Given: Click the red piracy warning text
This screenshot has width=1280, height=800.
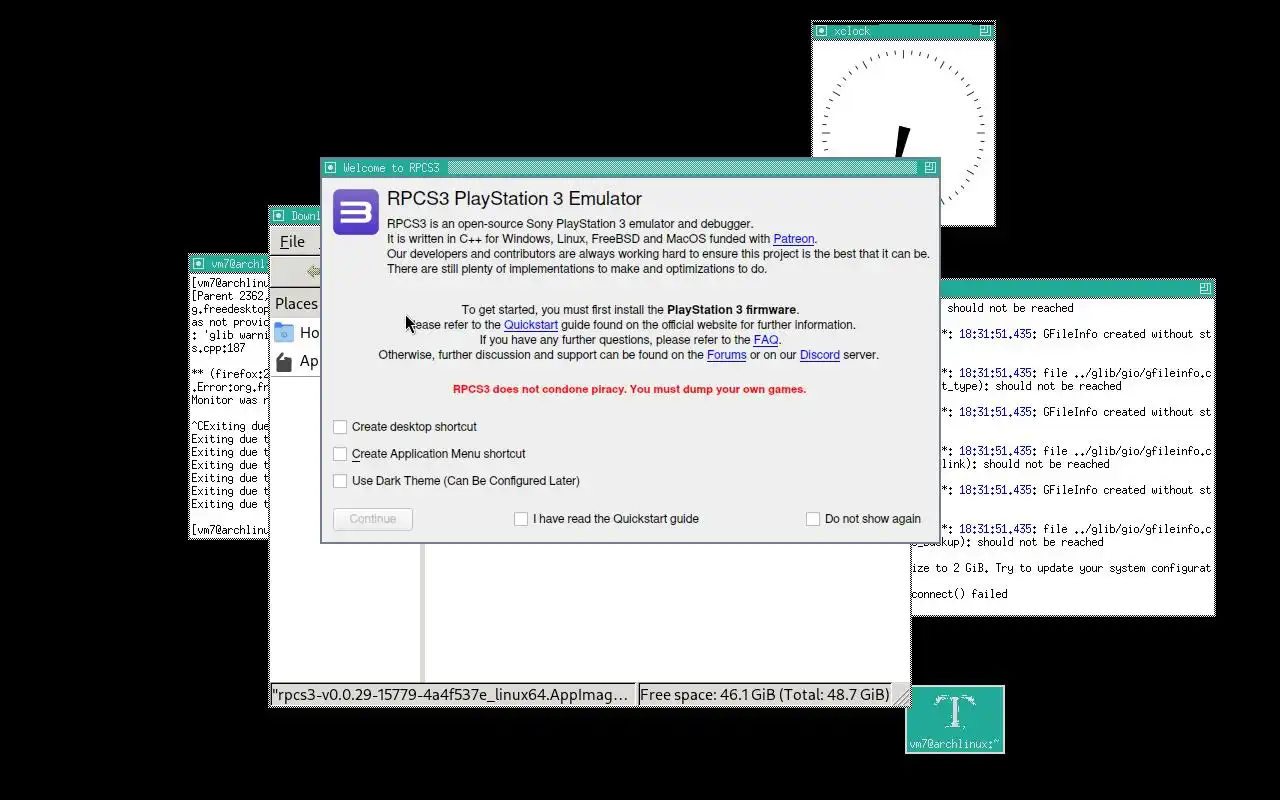Looking at the screenshot, I should (629, 389).
